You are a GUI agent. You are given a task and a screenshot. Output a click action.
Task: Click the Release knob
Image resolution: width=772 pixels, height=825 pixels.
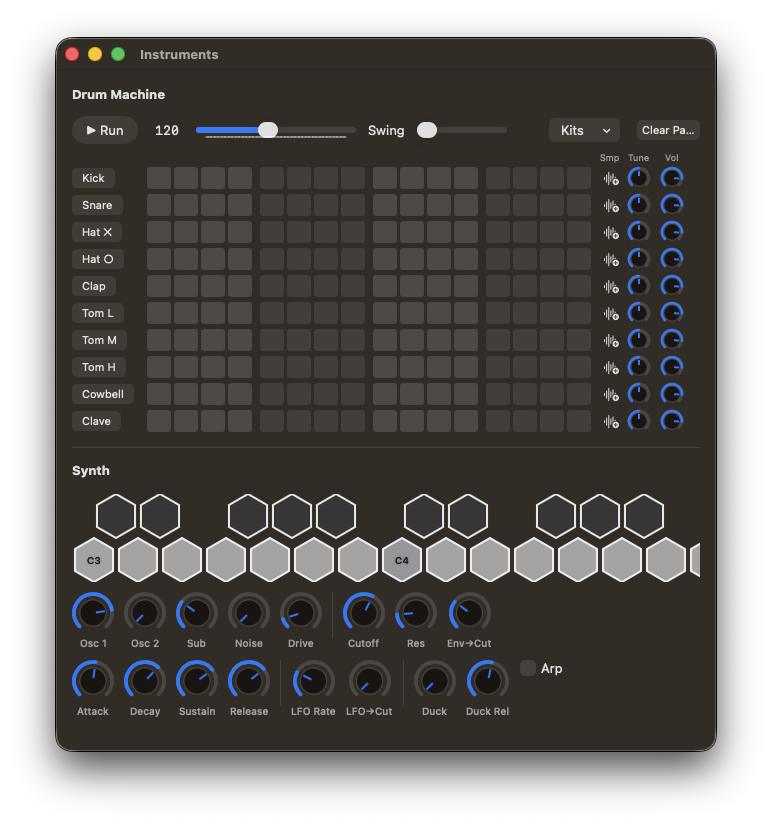[248, 681]
